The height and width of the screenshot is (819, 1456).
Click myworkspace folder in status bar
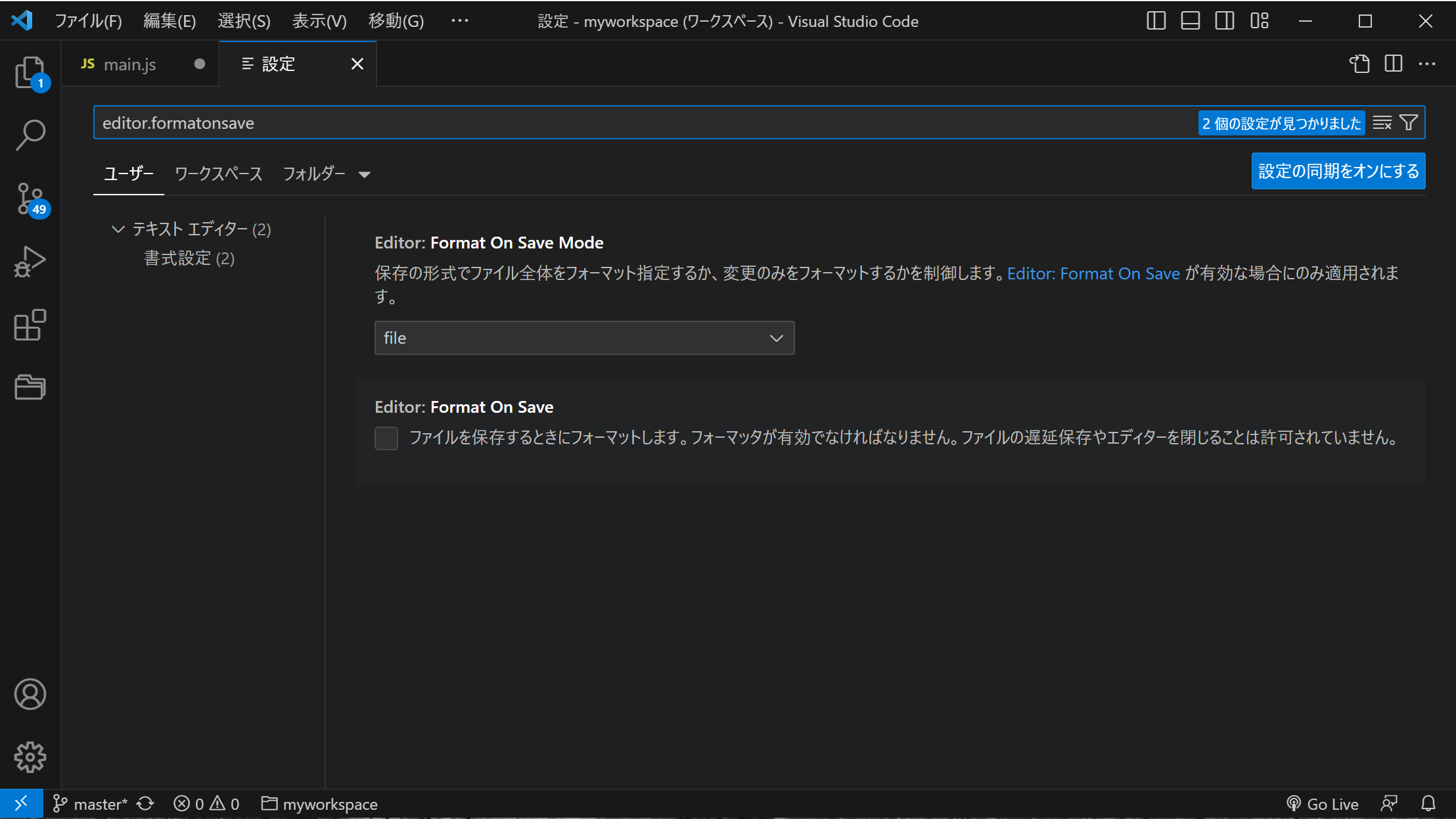319,804
